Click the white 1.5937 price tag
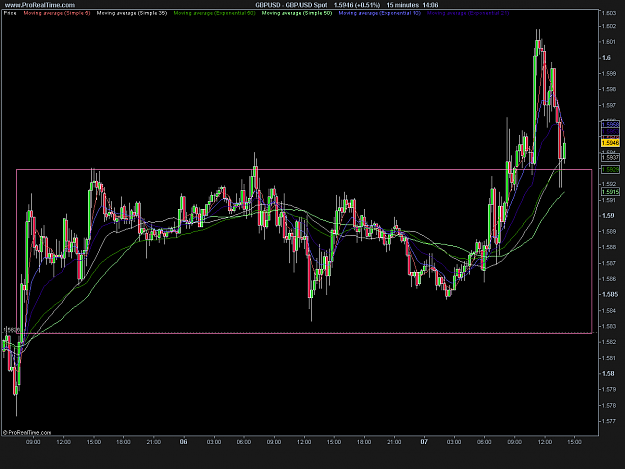This screenshot has height=469, width=625. [x=610, y=158]
